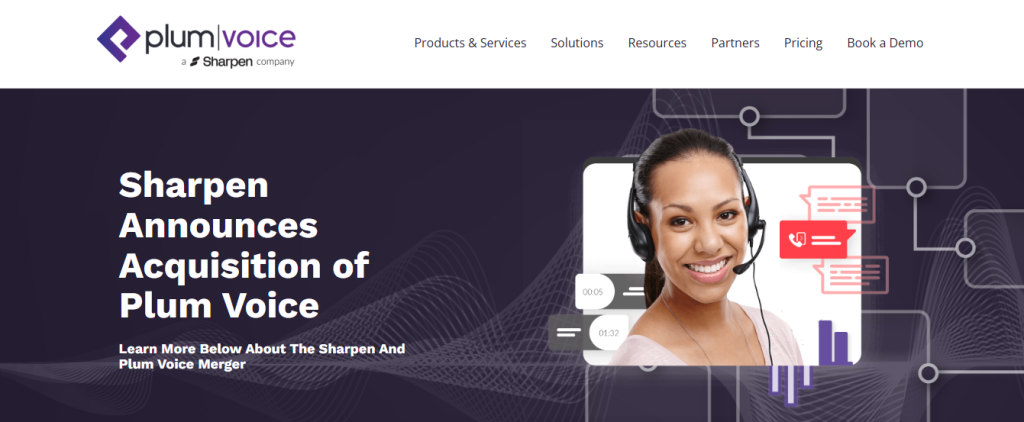The width and height of the screenshot is (1024, 422).
Task: Click the upper pink outlined chat bubble
Action: [837, 204]
